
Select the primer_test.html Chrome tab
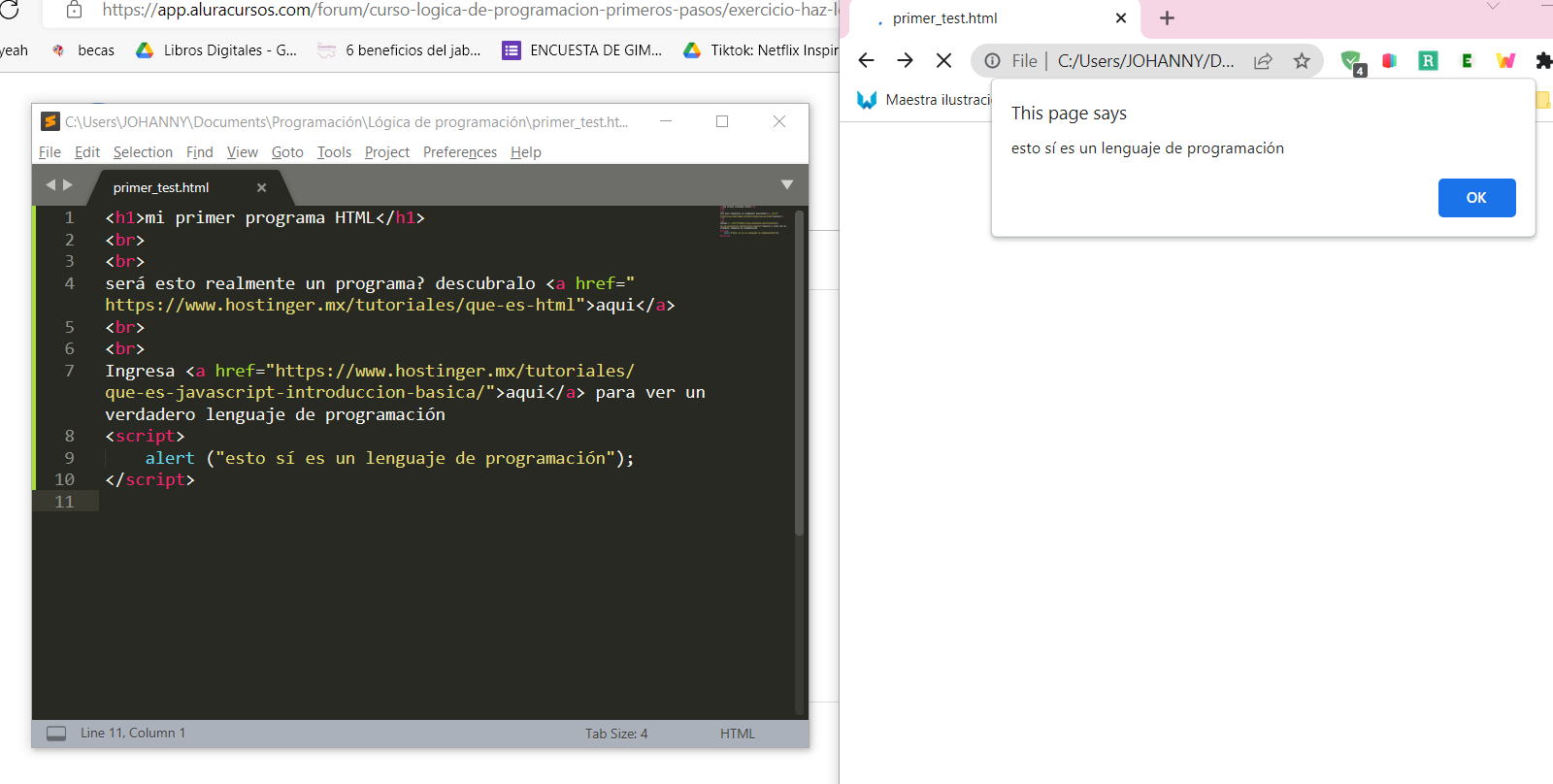pyautogui.click(x=990, y=18)
